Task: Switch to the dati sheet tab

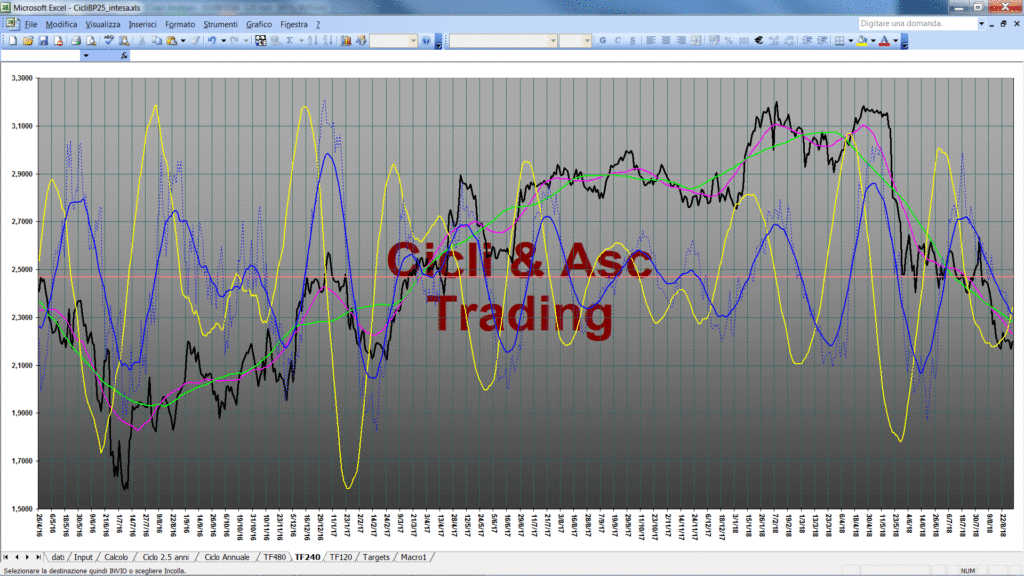Action: (x=57, y=557)
